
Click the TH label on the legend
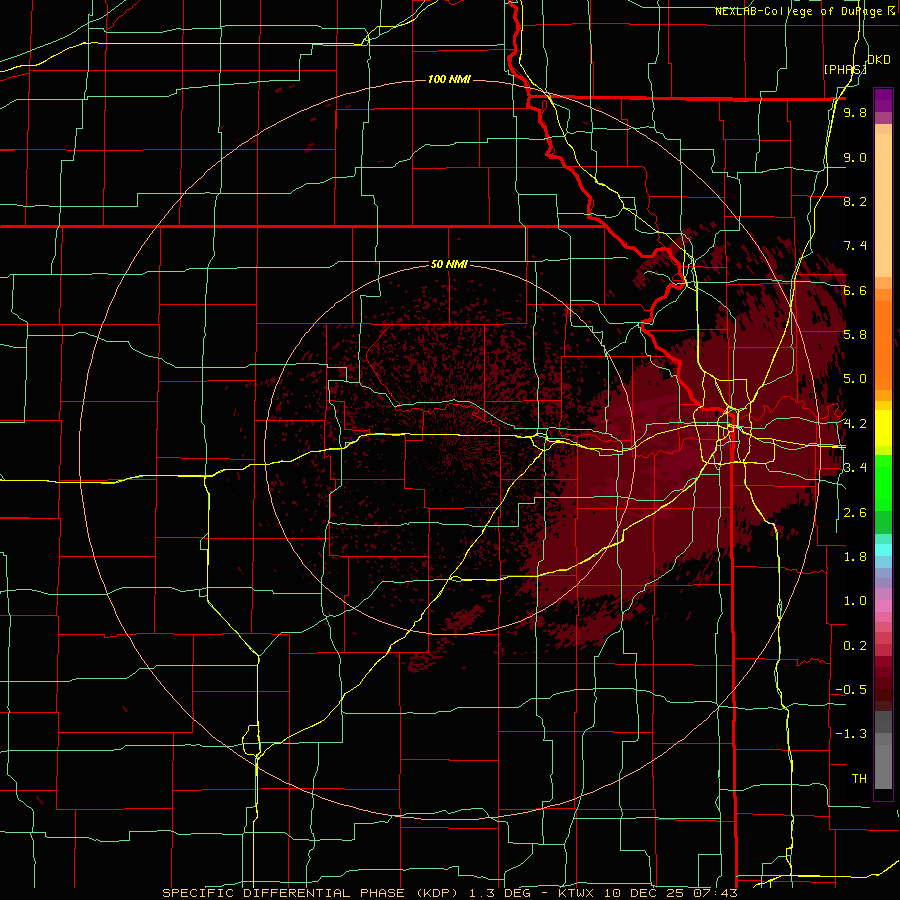click(859, 779)
